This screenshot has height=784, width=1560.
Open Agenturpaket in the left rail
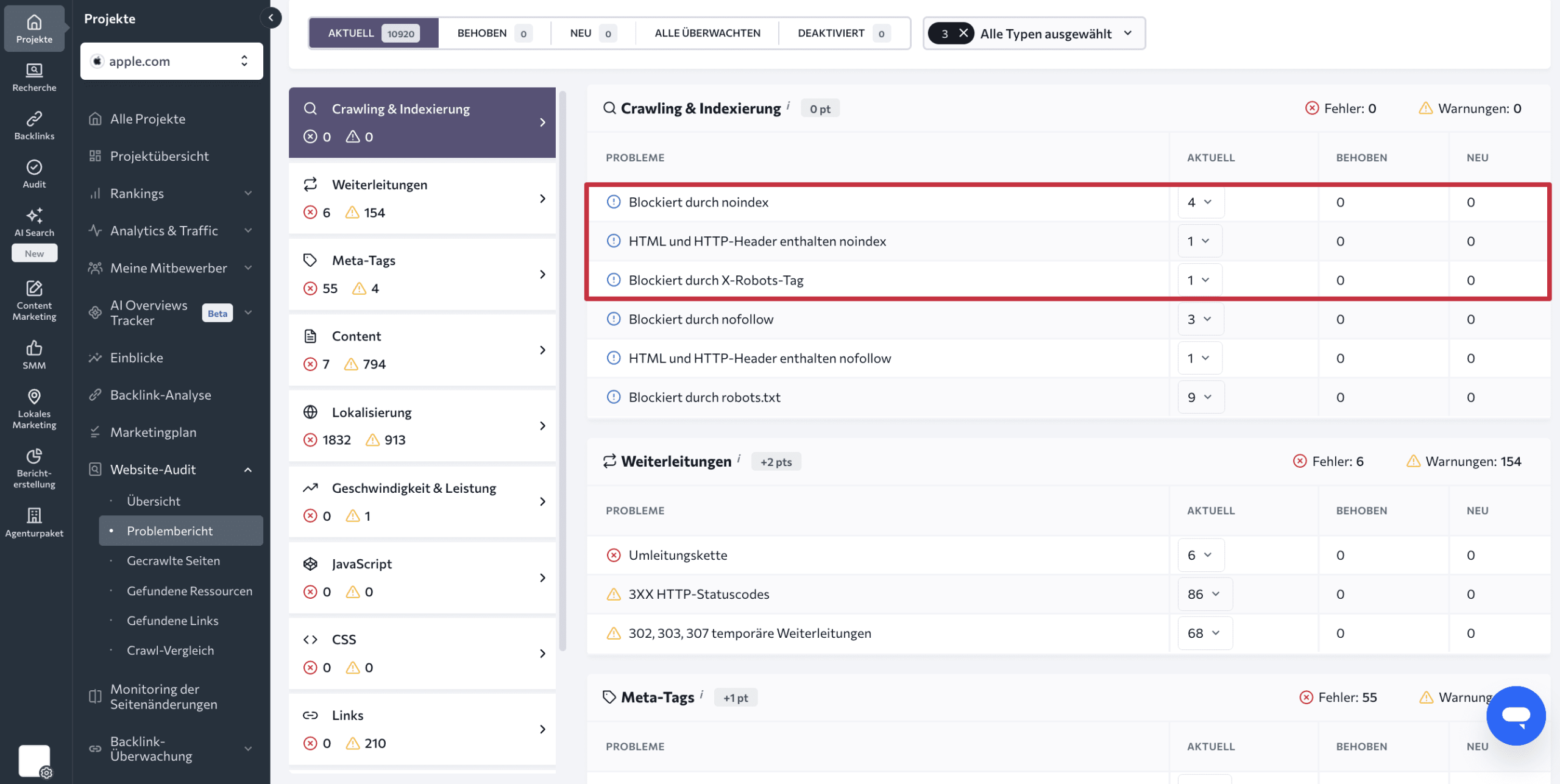point(34,523)
